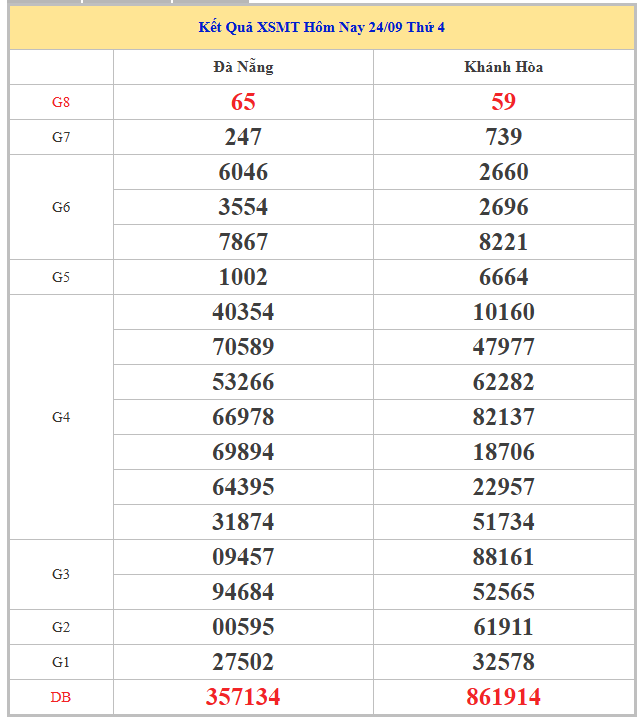This screenshot has width=641, height=723.
Task: Select Khánh Hòa G8 result 59
Action: 503,102
